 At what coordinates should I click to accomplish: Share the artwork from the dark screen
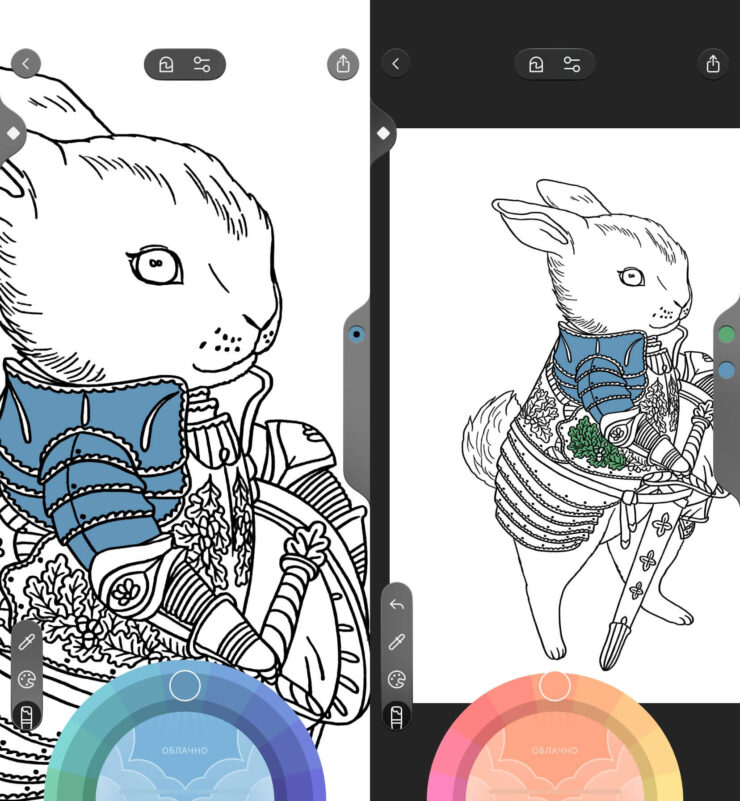(x=712, y=64)
